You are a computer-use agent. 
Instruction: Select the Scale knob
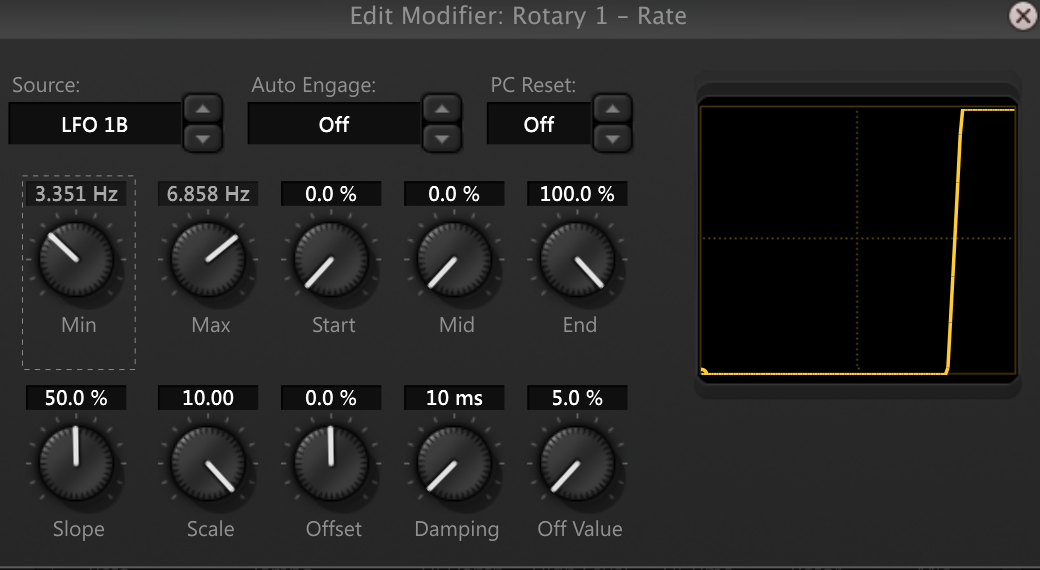tap(208, 462)
